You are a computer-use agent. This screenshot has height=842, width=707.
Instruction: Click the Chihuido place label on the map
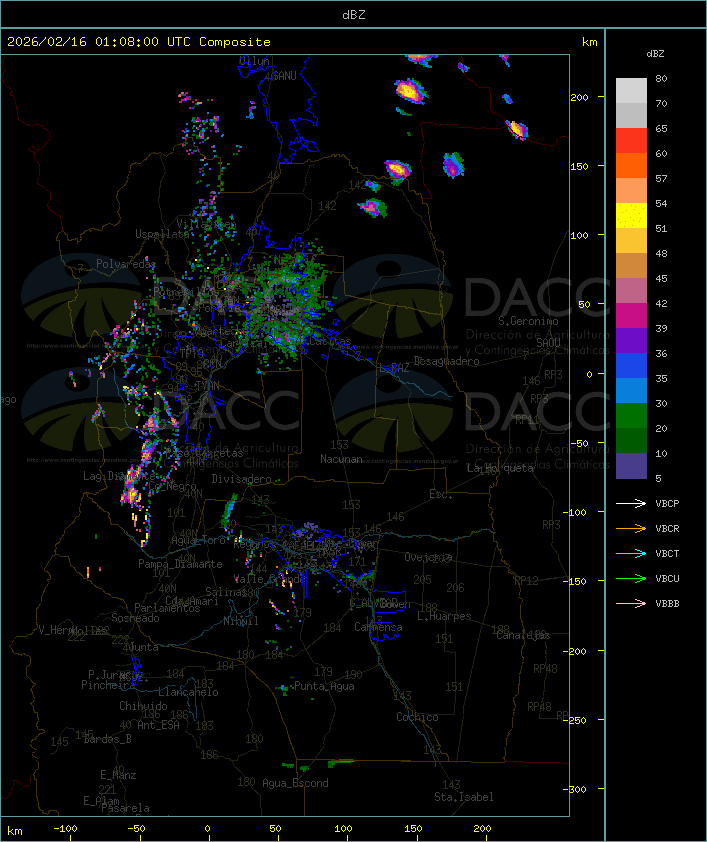[143, 706]
